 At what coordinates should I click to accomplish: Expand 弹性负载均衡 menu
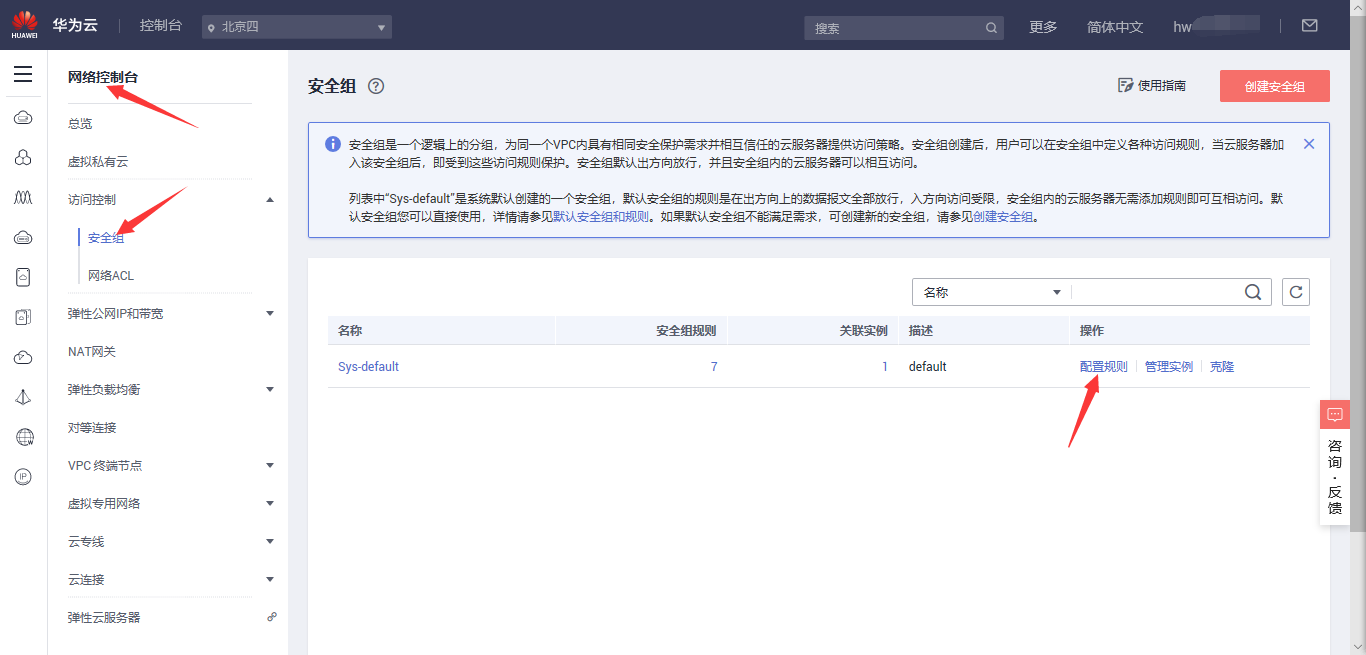[x=270, y=389]
